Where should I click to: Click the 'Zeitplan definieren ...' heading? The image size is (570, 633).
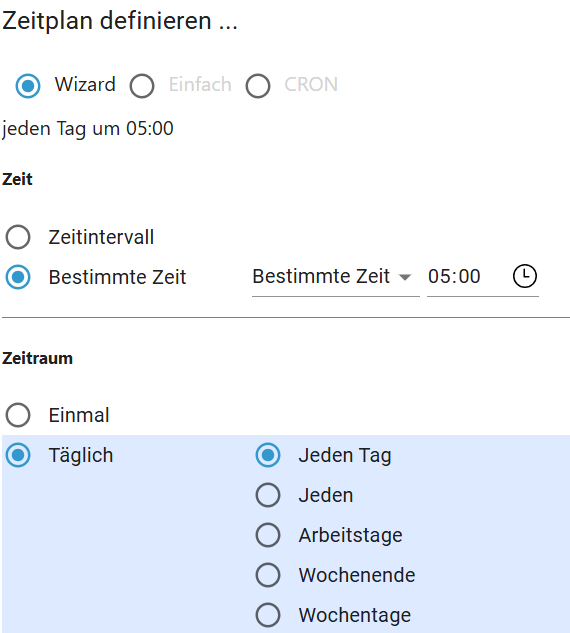[120, 21]
